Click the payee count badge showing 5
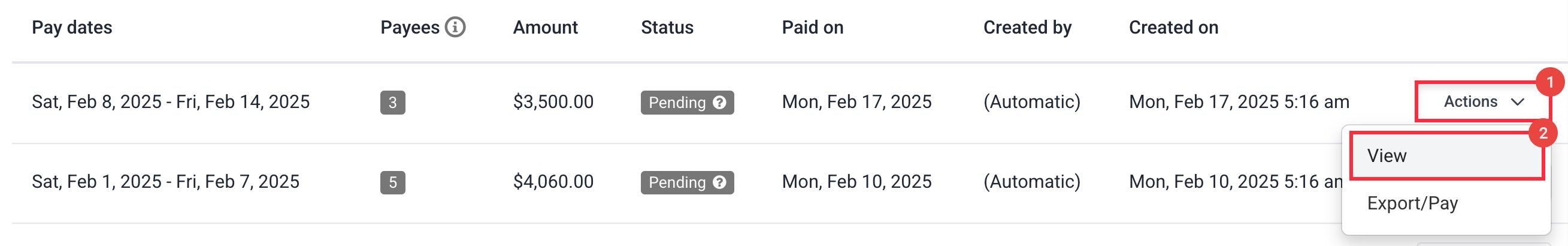 [393, 182]
